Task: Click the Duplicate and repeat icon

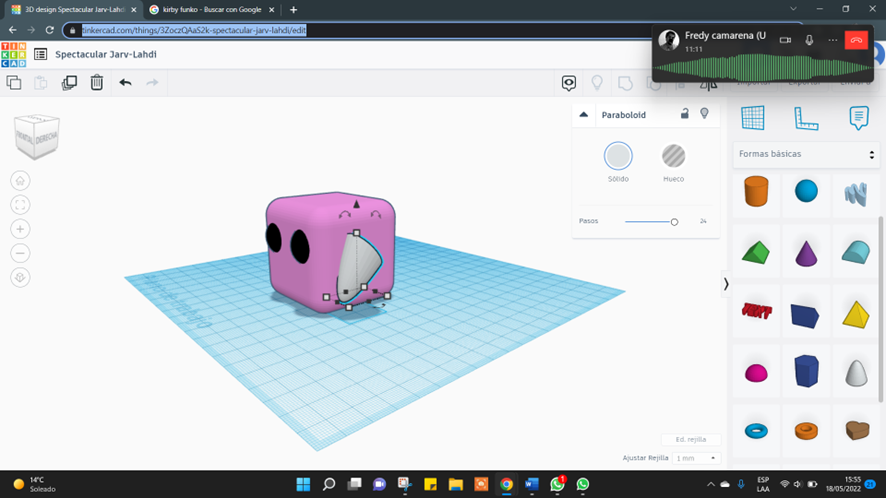Action: point(69,83)
